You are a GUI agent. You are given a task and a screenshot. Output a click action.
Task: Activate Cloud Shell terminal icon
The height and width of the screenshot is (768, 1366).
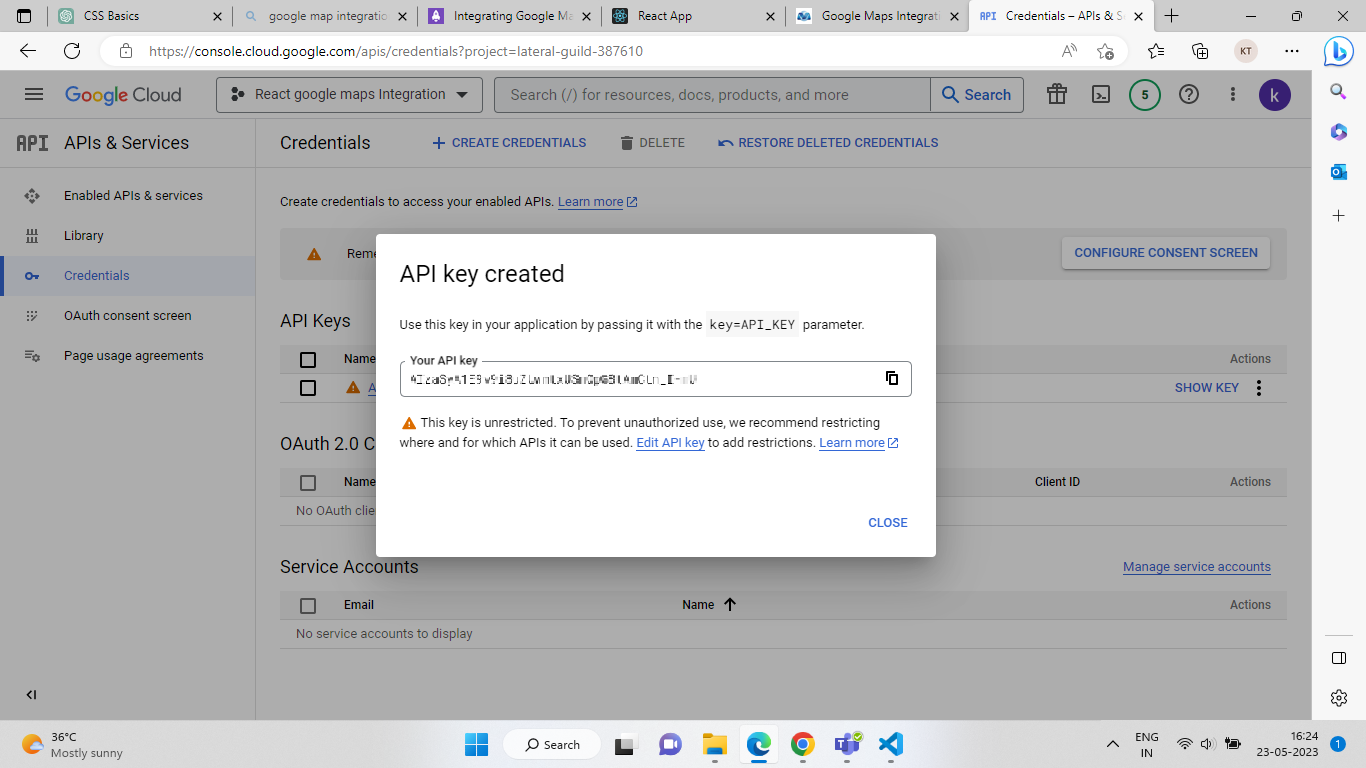(x=1100, y=95)
